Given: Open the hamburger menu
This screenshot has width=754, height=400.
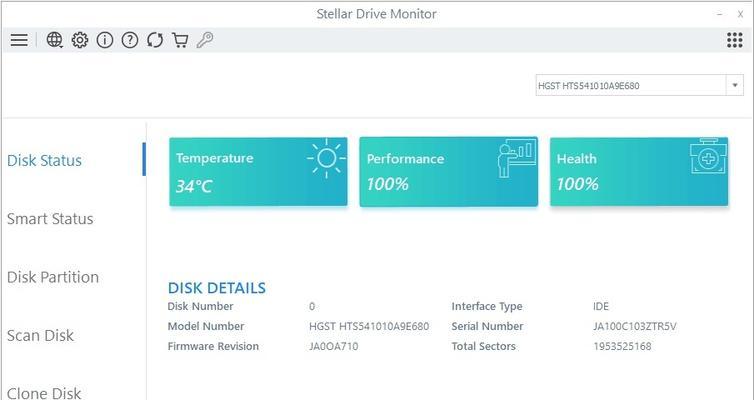Looking at the screenshot, I should pyautogui.click(x=19, y=40).
